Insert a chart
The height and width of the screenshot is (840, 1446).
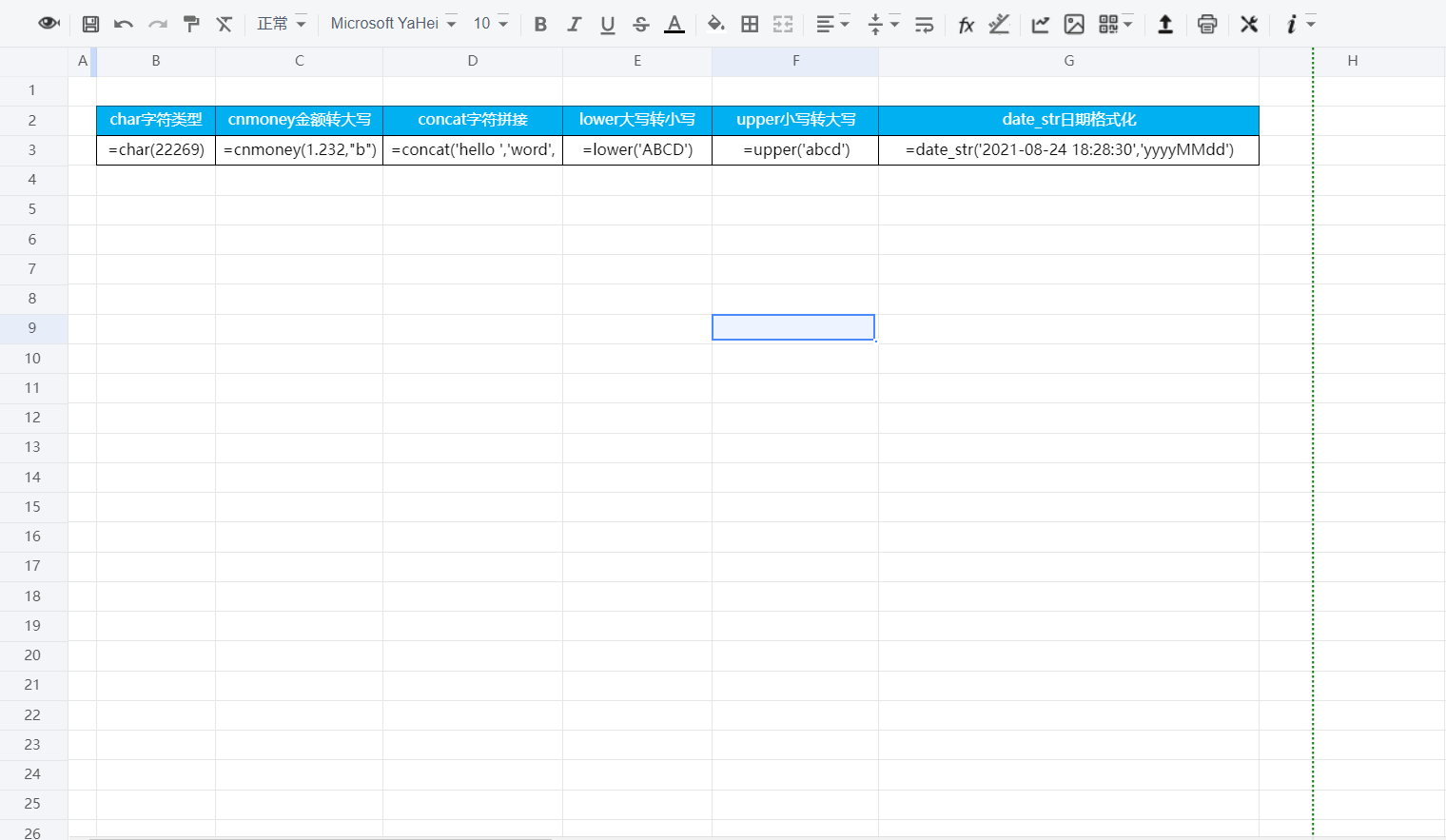pos(1041,24)
